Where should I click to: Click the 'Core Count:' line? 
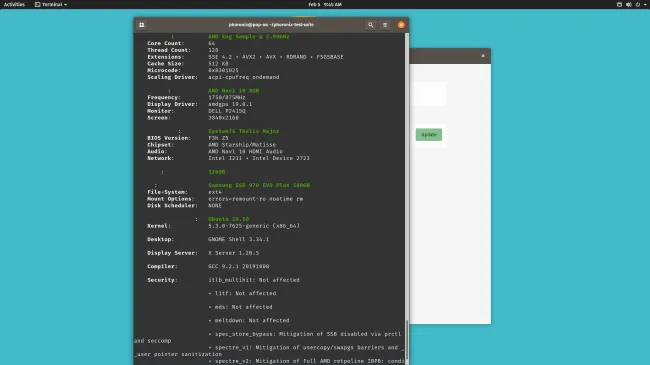coord(181,43)
